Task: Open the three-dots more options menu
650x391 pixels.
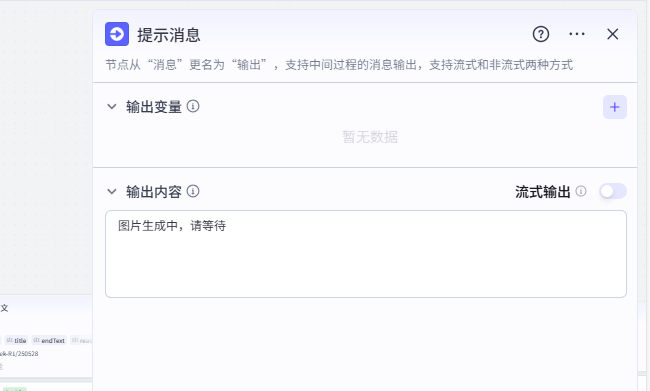Action: tap(577, 34)
